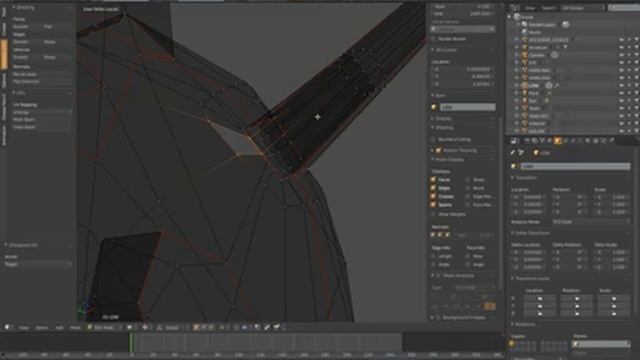Toggle the Seams overlay checkbox
Image resolution: width=640 pixels, height=360 pixels.
[x=433, y=204]
